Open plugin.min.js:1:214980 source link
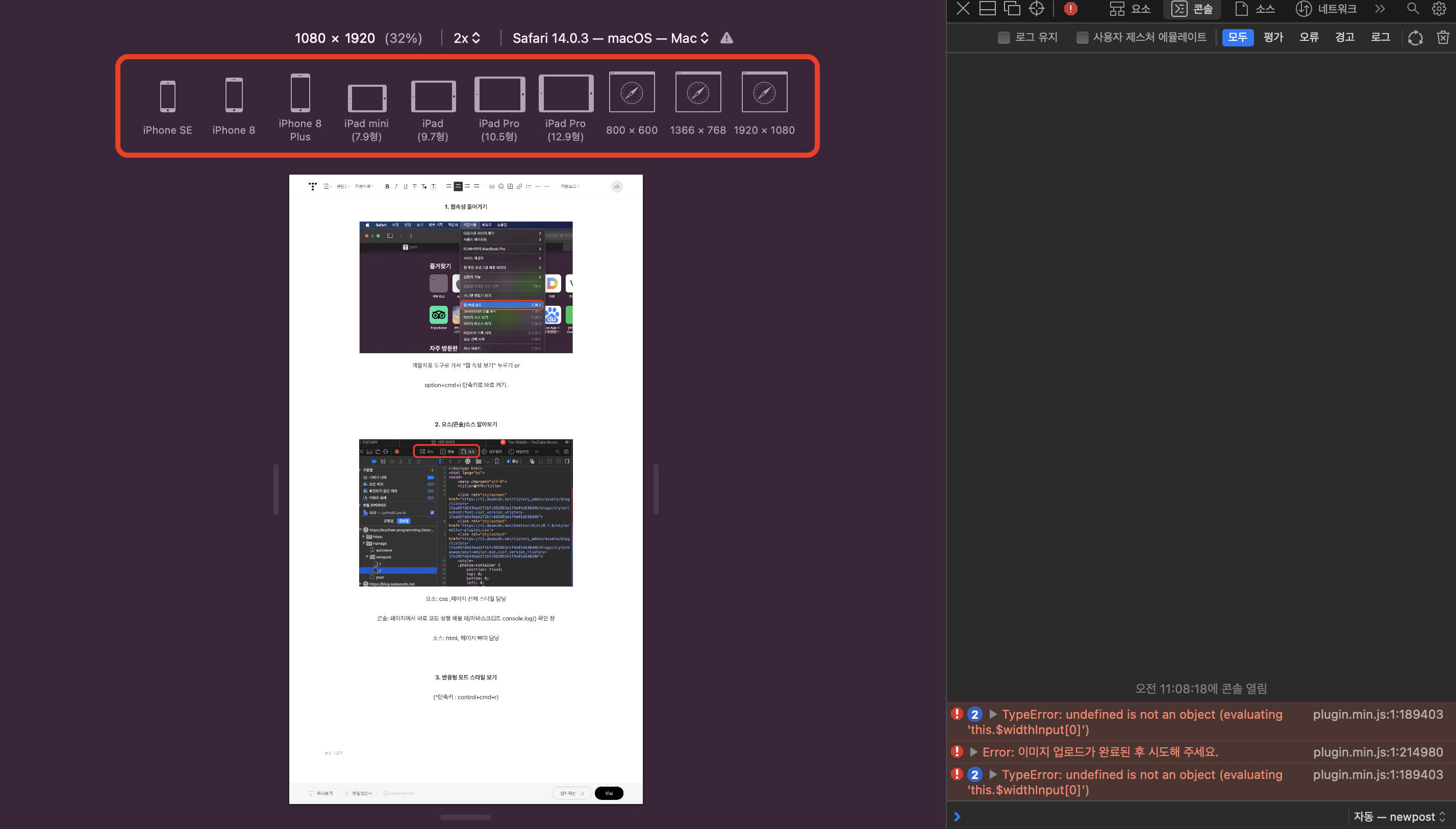Viewport: 1456px width, 829px height. [x=1377, y=752]
